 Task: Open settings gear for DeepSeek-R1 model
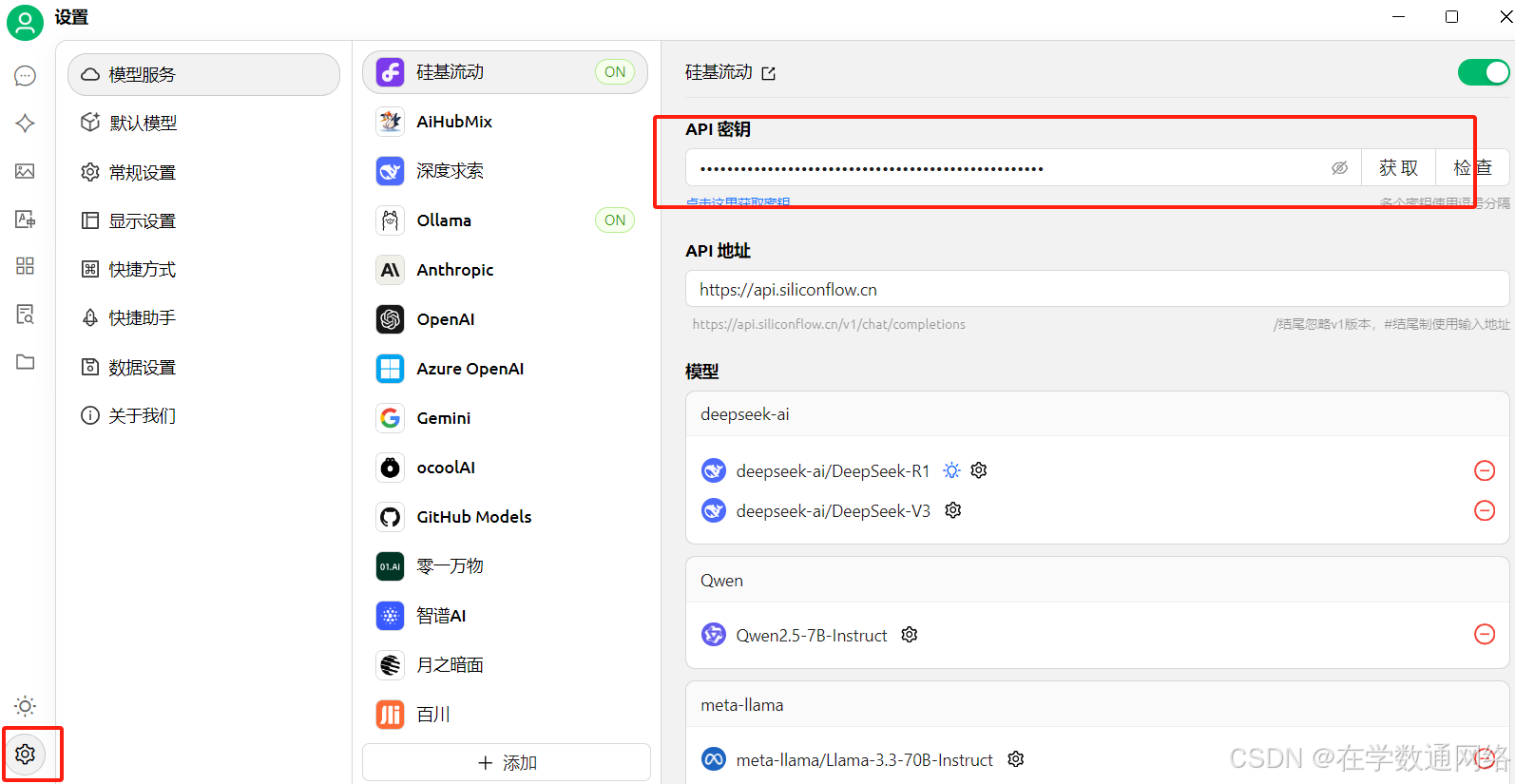979,470
